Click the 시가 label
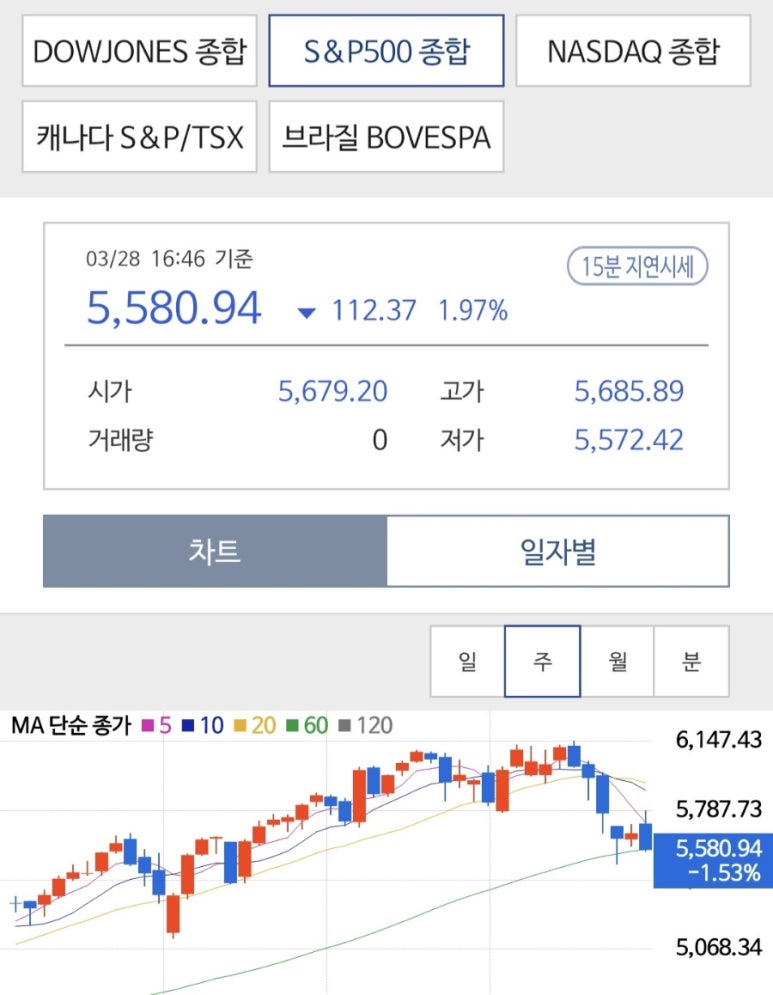The height and width of the screenshot is (995, 773). 110,391
